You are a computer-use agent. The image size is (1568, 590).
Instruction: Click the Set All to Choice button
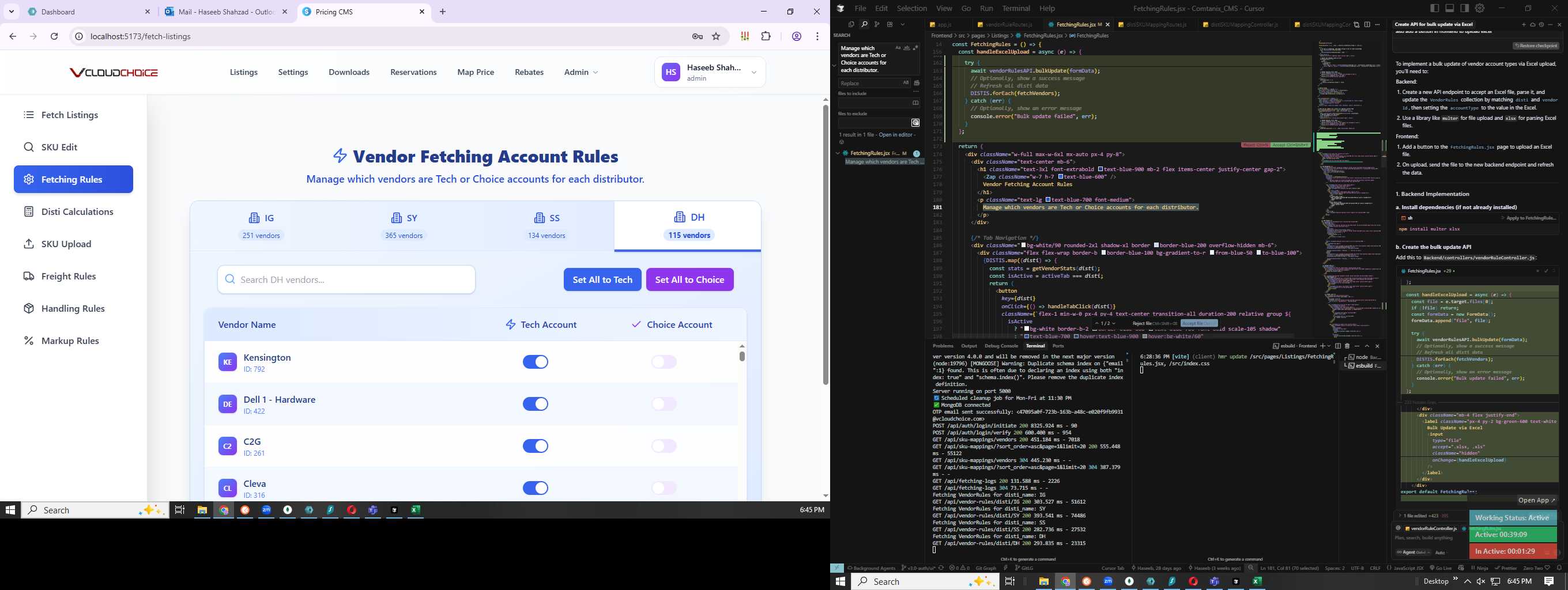click(x=689, y=280)
